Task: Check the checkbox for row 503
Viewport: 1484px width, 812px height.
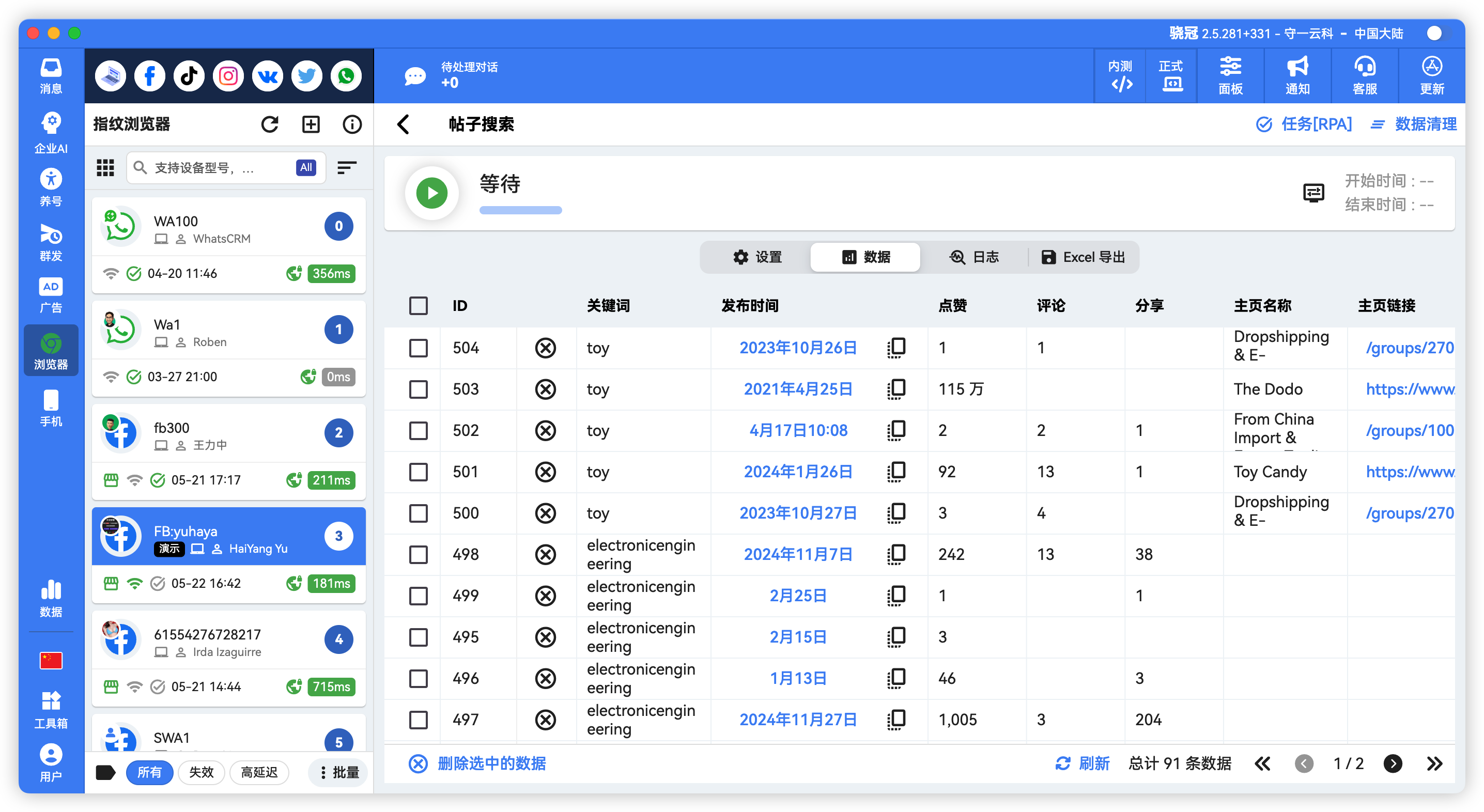Action: (418, 389)
